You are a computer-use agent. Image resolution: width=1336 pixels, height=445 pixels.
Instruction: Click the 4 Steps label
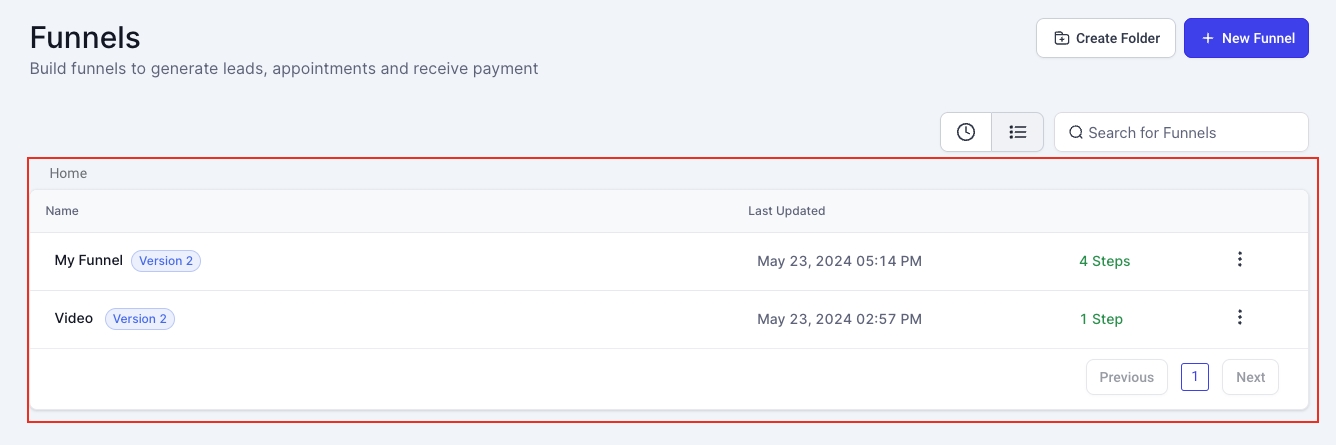point(1104,261)
